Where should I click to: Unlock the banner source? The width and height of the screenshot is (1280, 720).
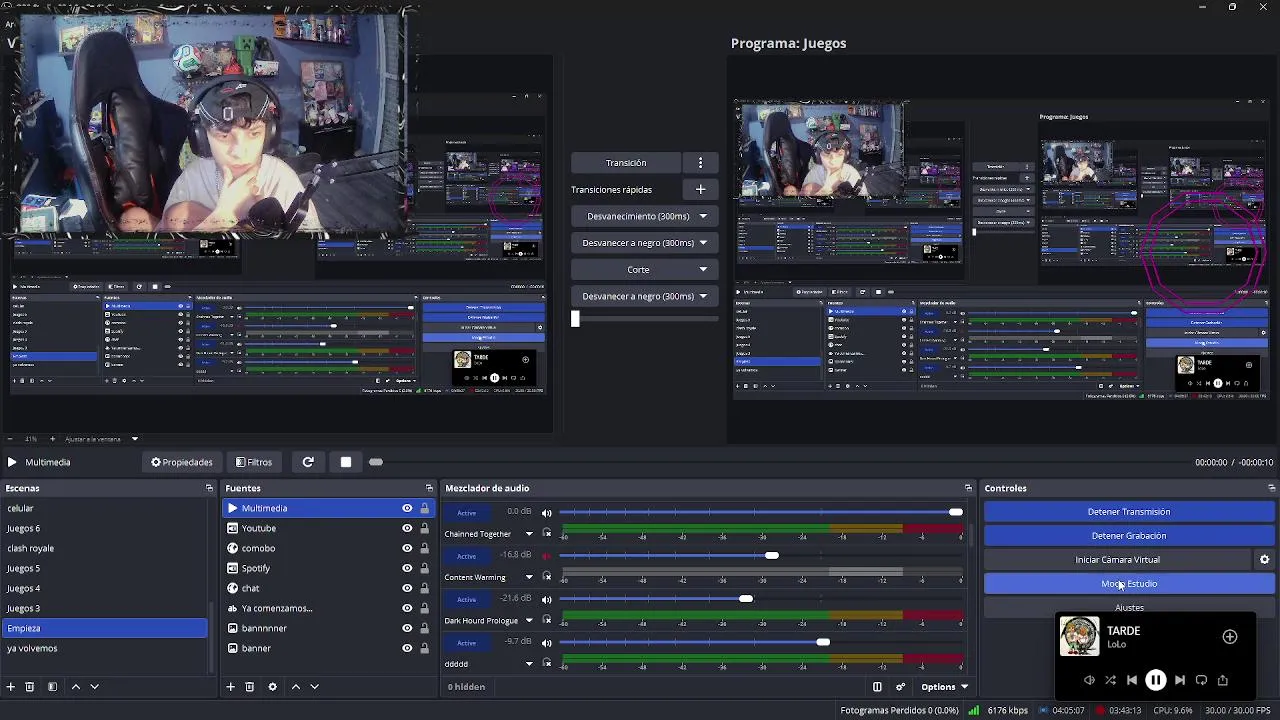424,648
